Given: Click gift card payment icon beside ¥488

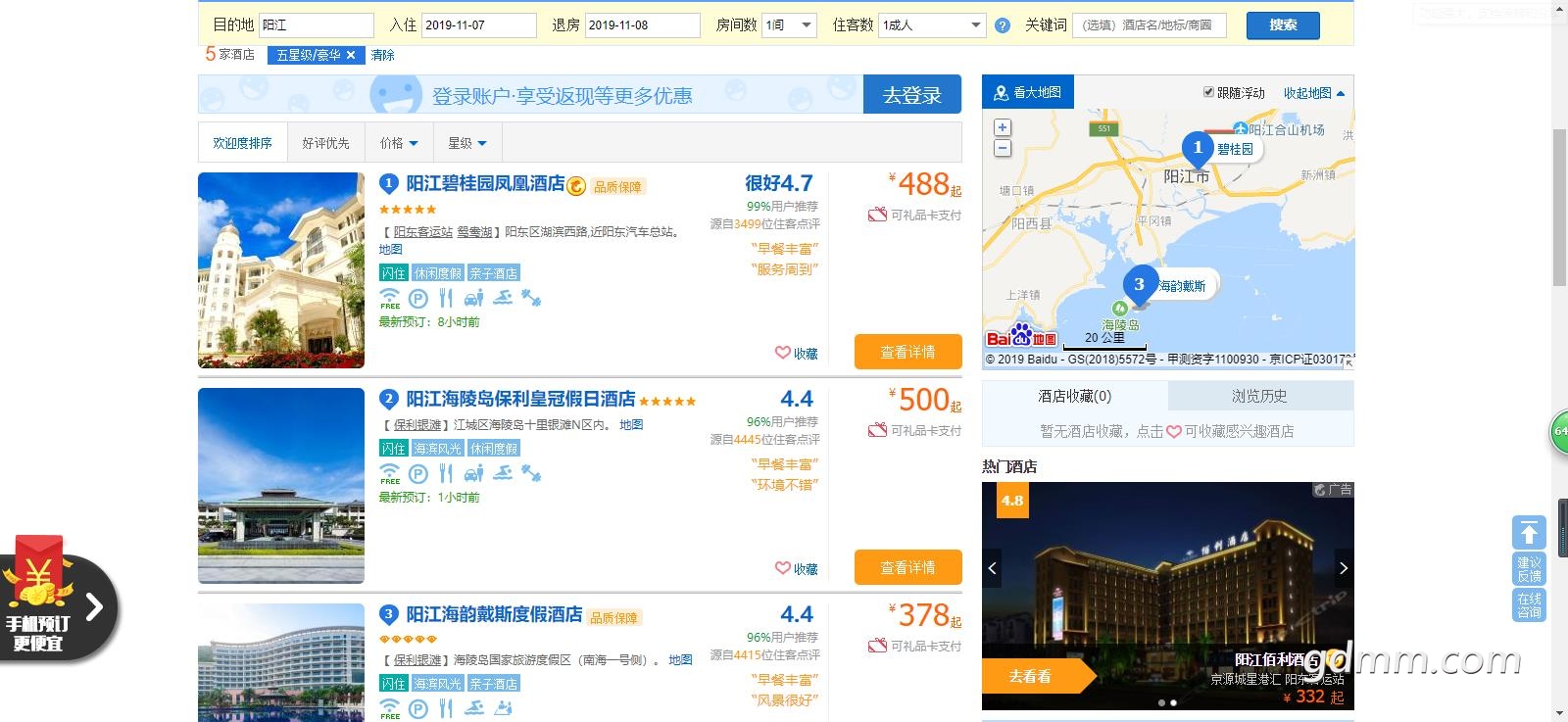Looking at the screenshot, I should [877, 215].
